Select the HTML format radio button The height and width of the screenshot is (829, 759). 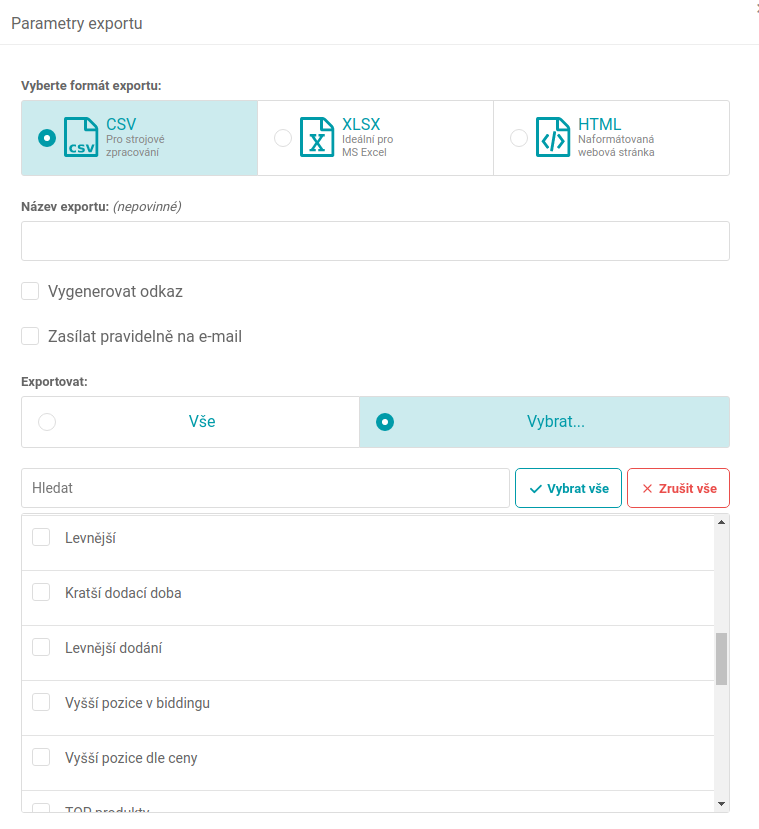pos(519,138)
